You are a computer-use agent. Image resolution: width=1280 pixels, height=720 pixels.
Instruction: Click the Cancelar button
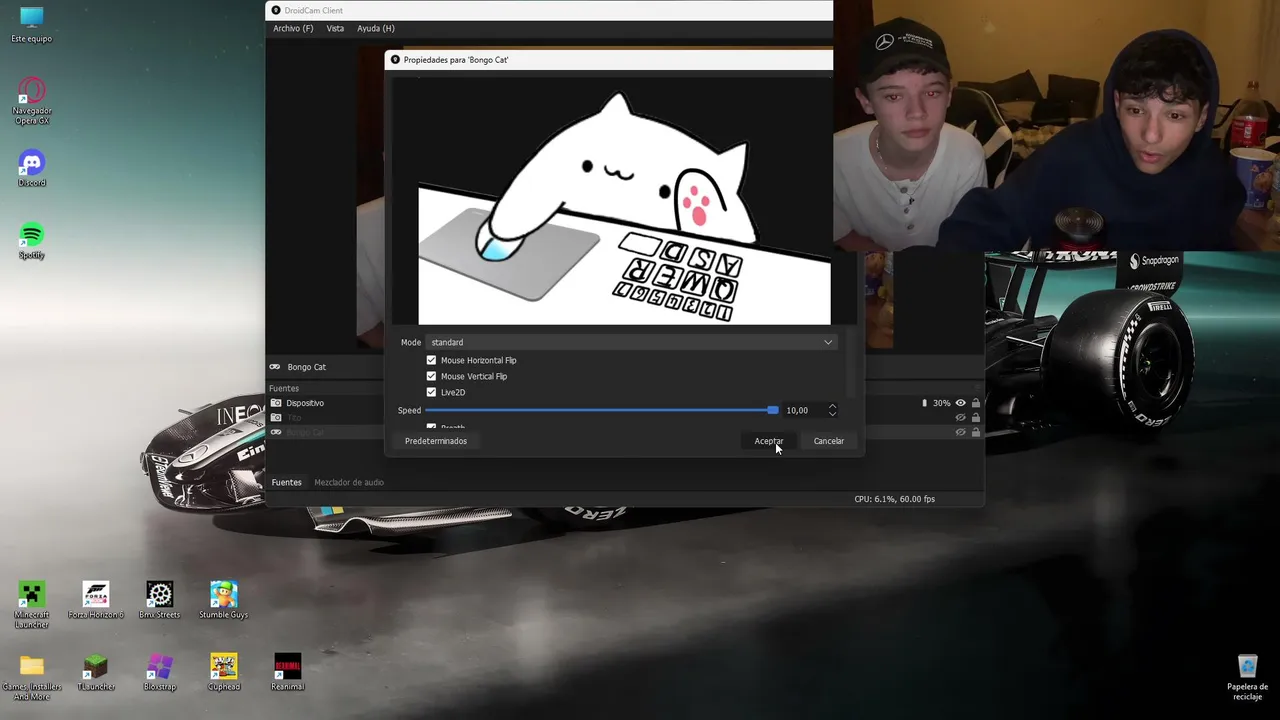829,441
